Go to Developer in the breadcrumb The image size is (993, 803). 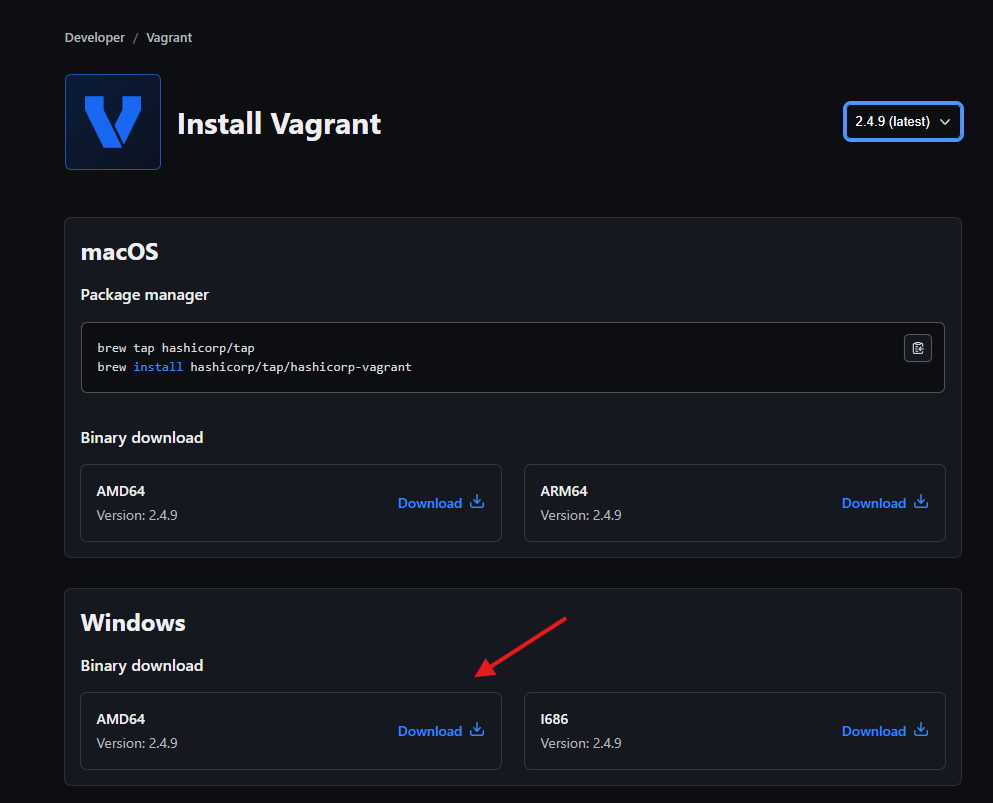pyautogui.click(x=95, y=38)
